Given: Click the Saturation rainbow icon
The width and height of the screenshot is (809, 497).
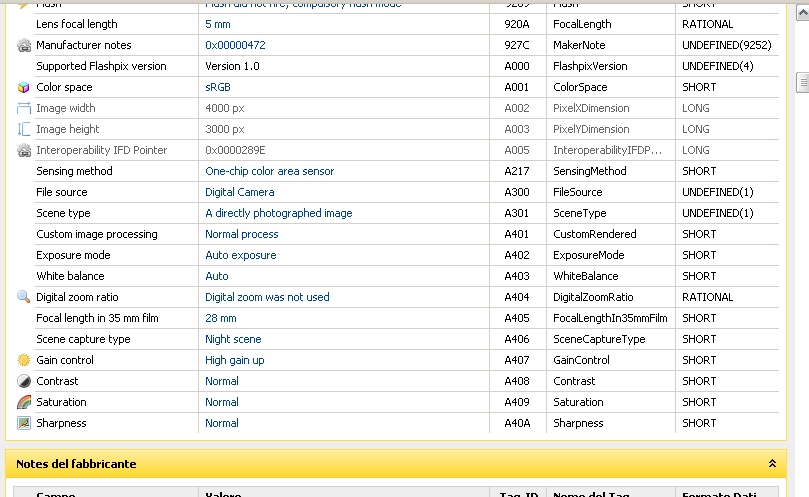Looking at the screenshot, I should click(24, 402).
